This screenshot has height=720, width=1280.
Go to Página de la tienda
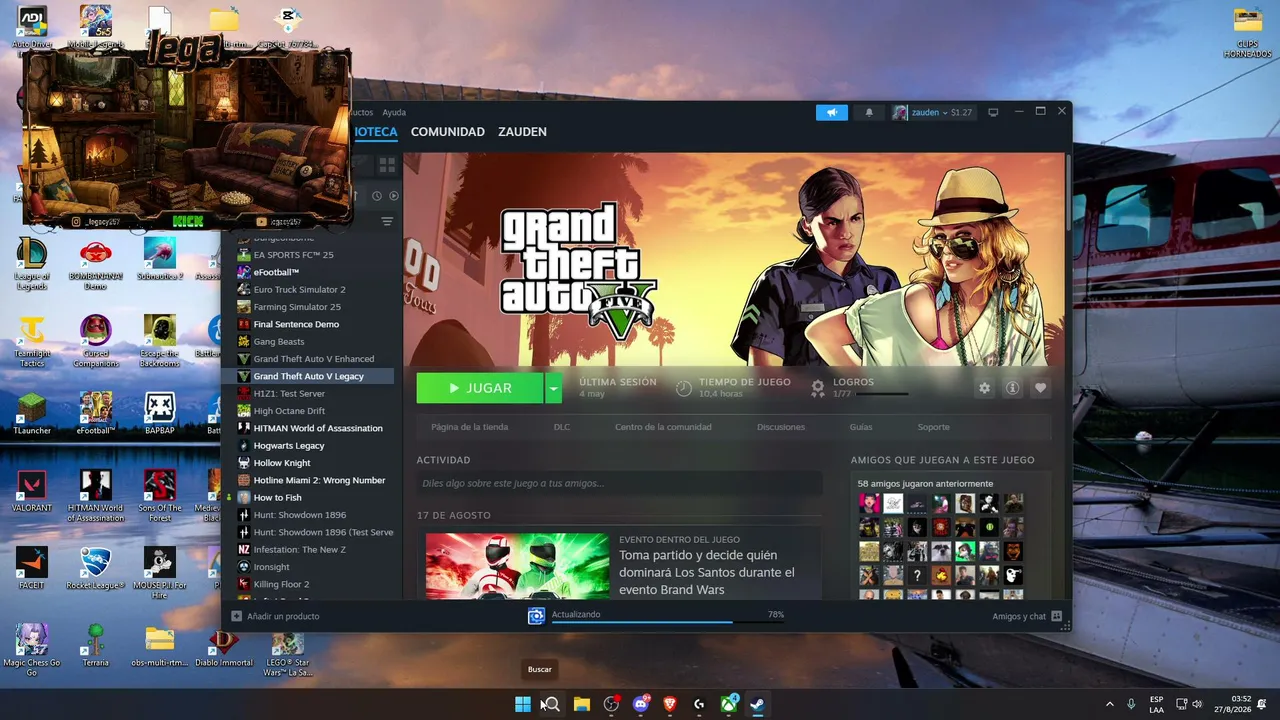tap(470, 427)
